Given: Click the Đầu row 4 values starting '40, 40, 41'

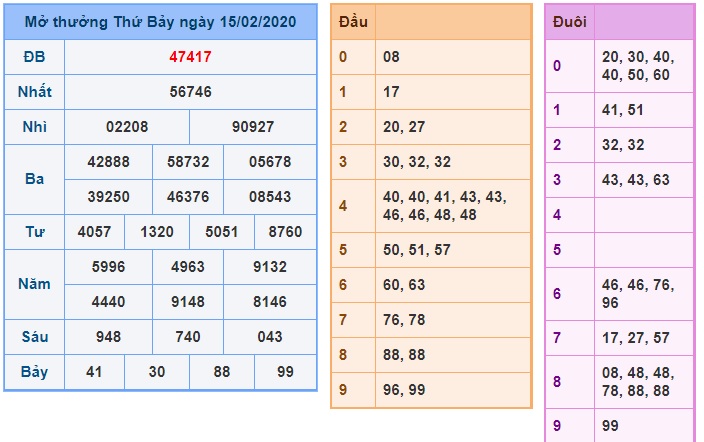Looking at the screenshot, I should coord(444,206).
